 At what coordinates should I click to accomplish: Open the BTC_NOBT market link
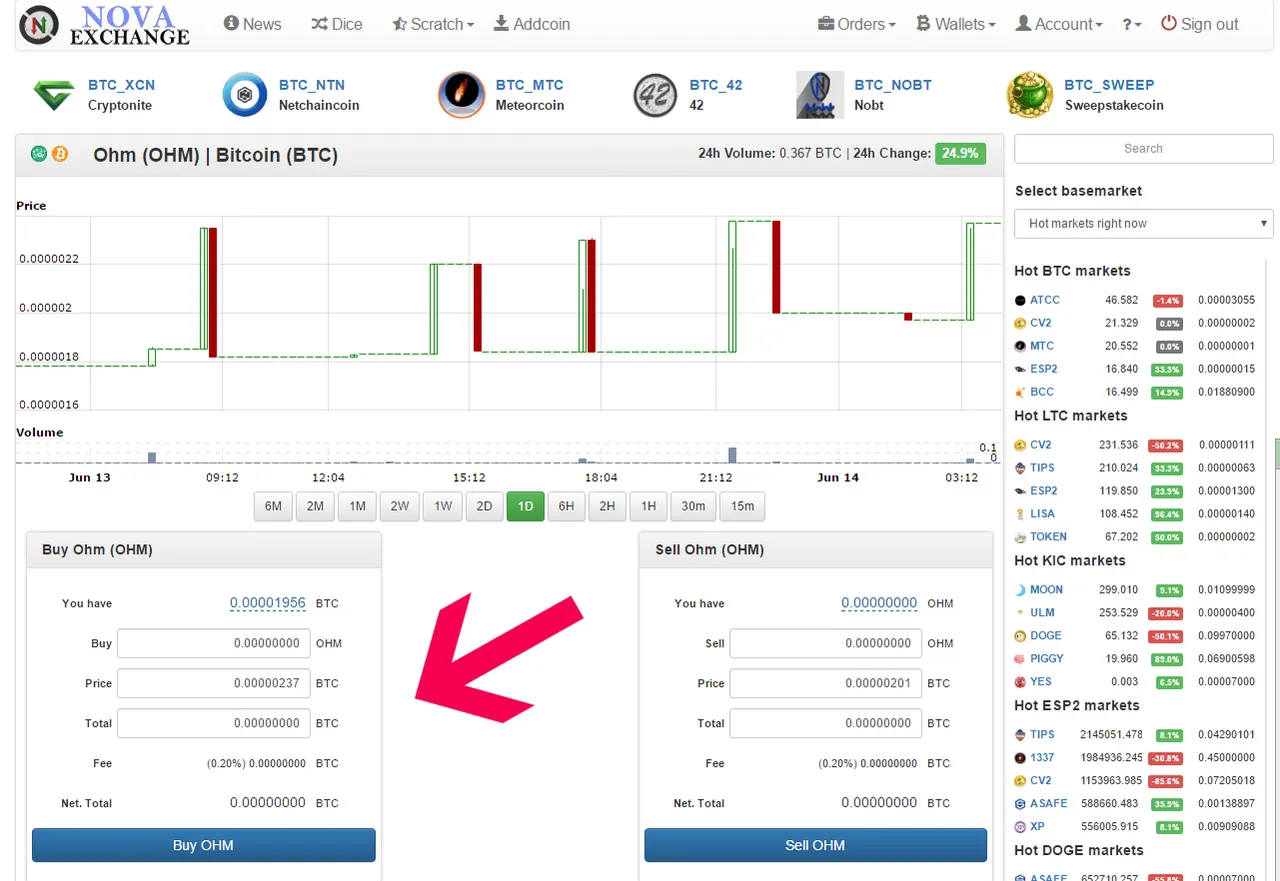893,85
